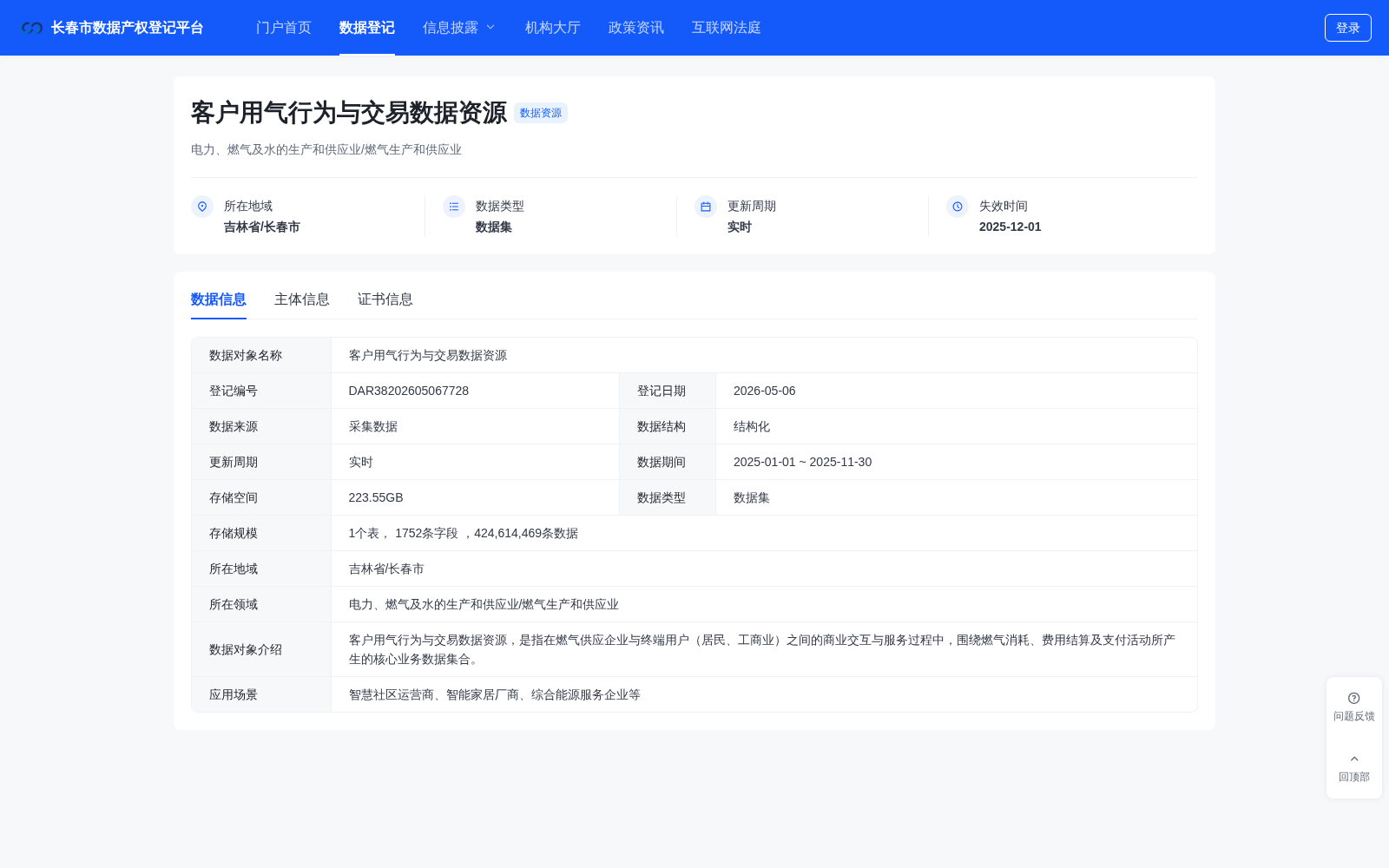
Task: Go to 政策资讯 nav item
Action: click(636, 28)
